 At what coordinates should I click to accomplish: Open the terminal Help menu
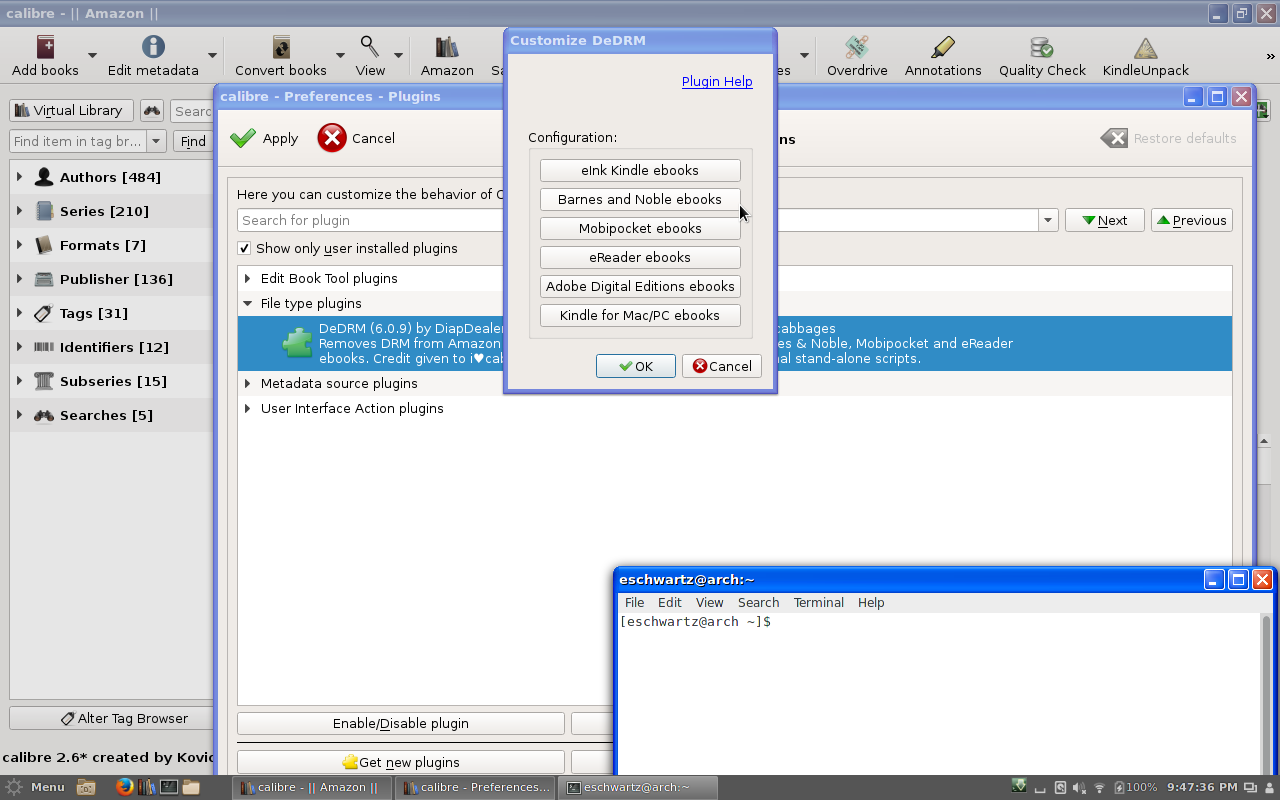871,602
